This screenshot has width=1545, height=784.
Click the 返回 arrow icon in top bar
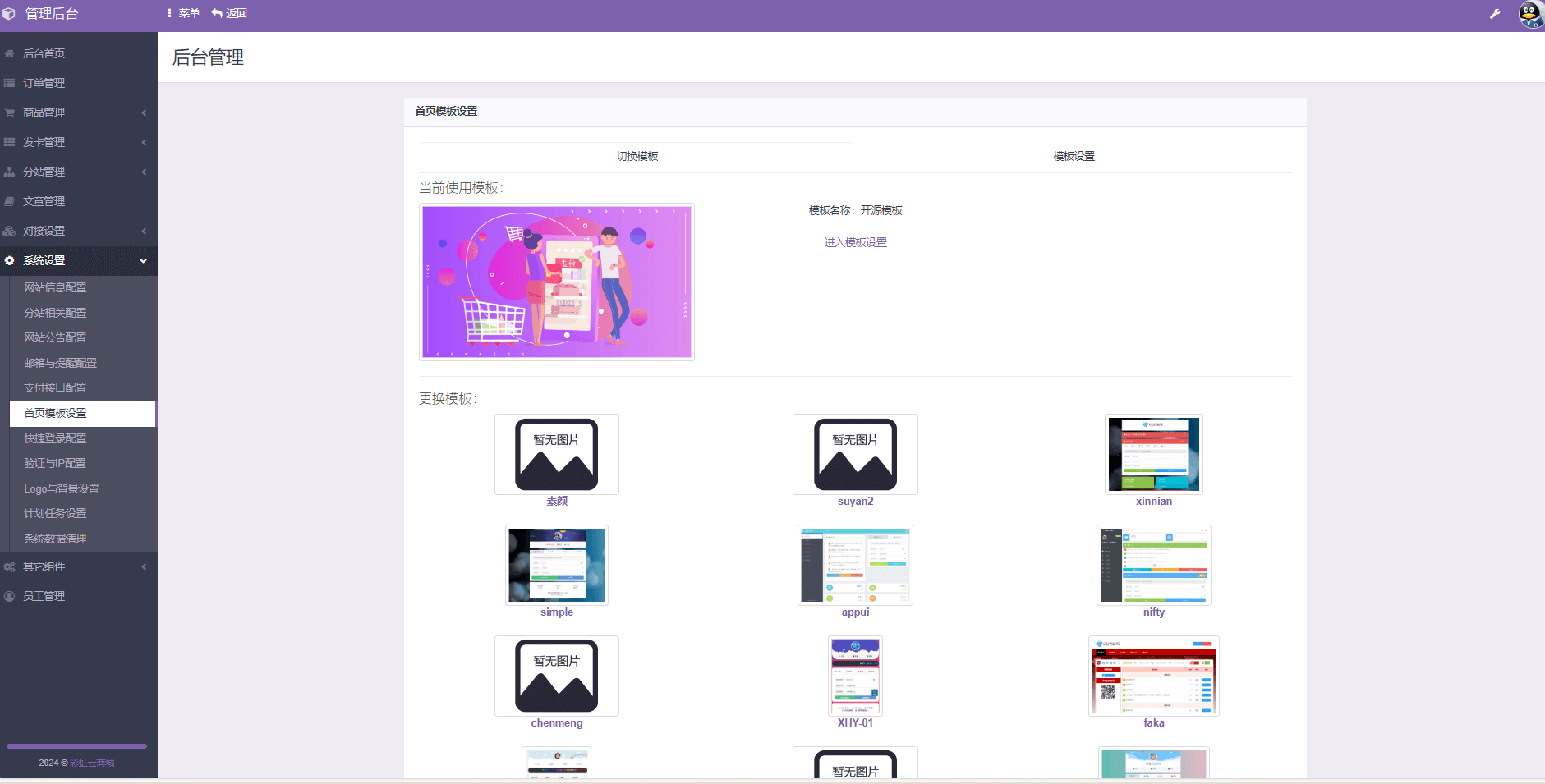(x=216, y=13)
